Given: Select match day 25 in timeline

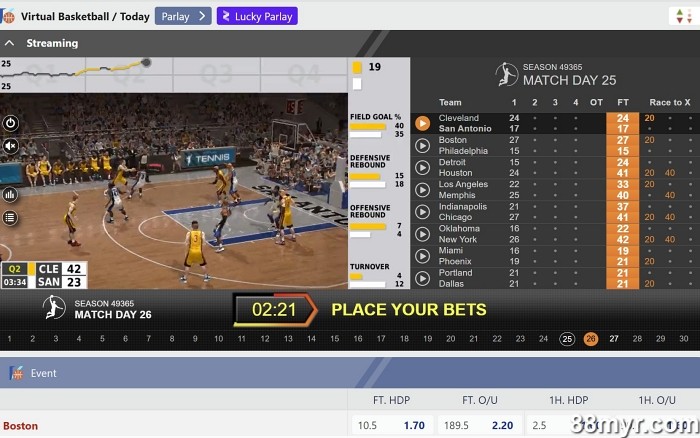Looking at the screenshot, I should (x=567, y=339).
